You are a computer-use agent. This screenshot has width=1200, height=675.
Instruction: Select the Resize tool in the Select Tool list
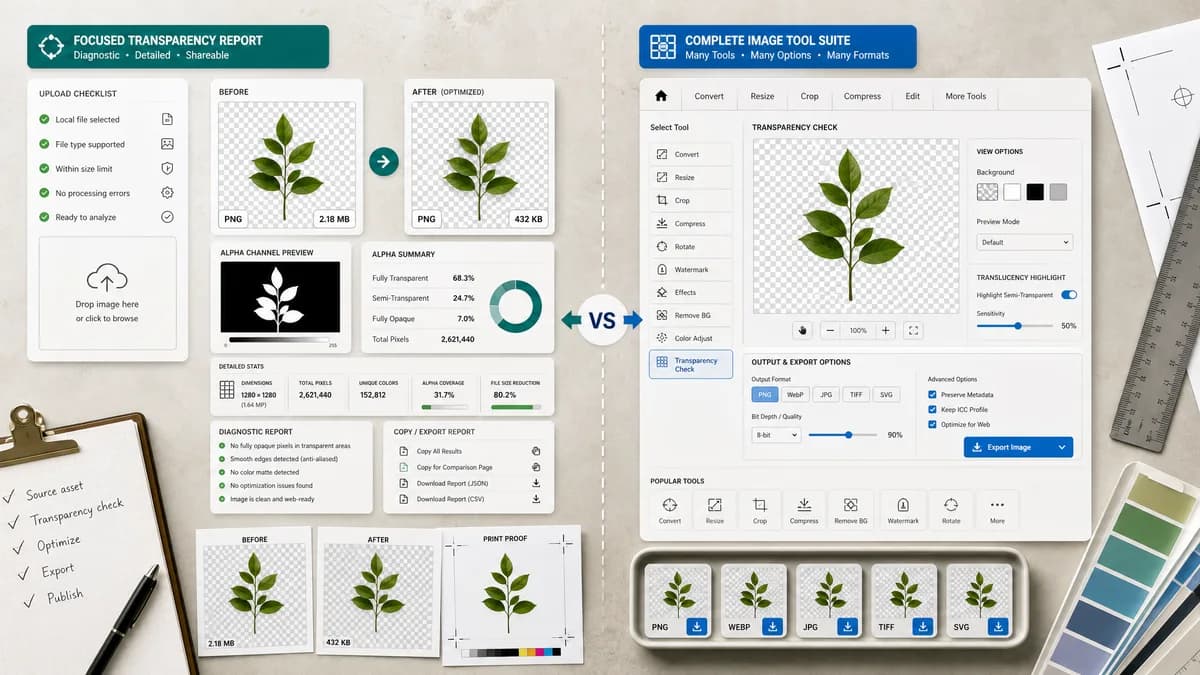tap(690, 177)
